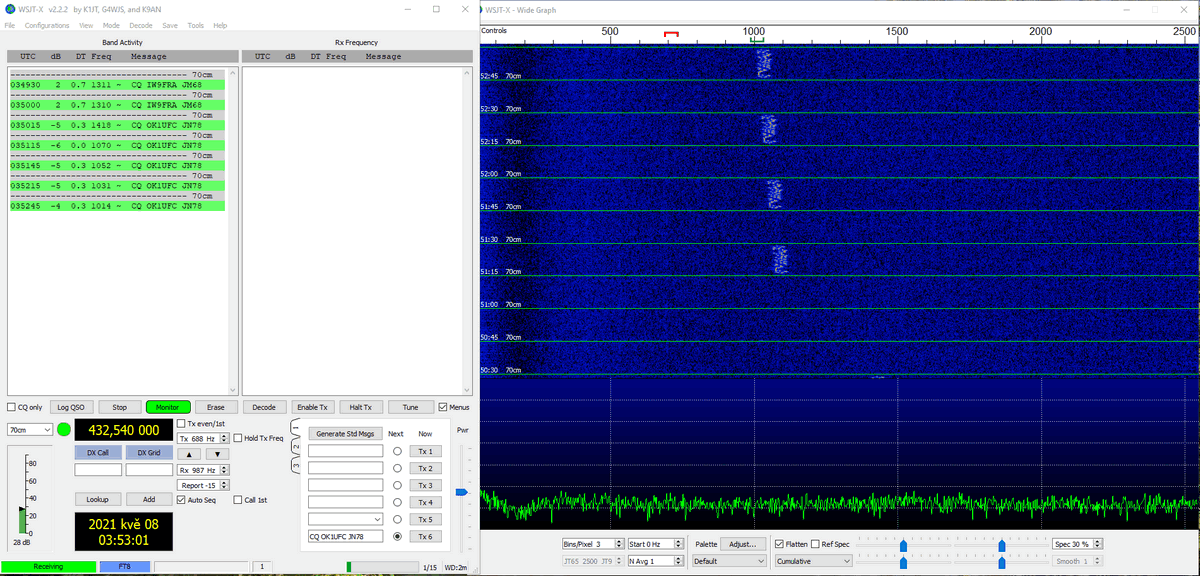Open the Decode menu in menu bar
Viewport: 1200px width, 576px height.
coord(141,25)
